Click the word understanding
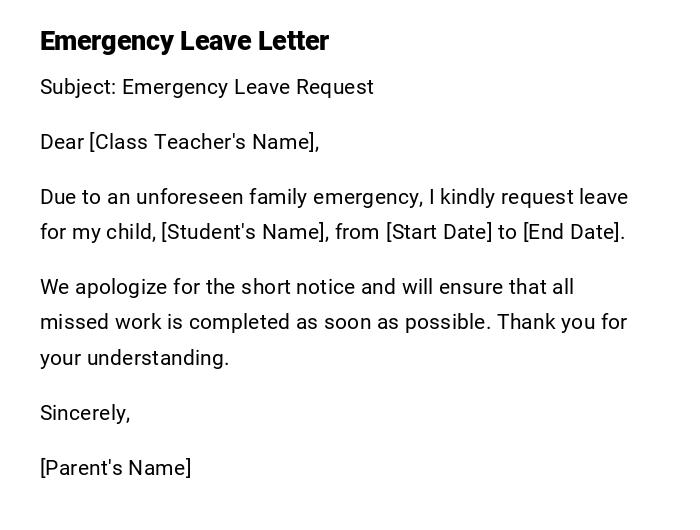 point(158,358)
